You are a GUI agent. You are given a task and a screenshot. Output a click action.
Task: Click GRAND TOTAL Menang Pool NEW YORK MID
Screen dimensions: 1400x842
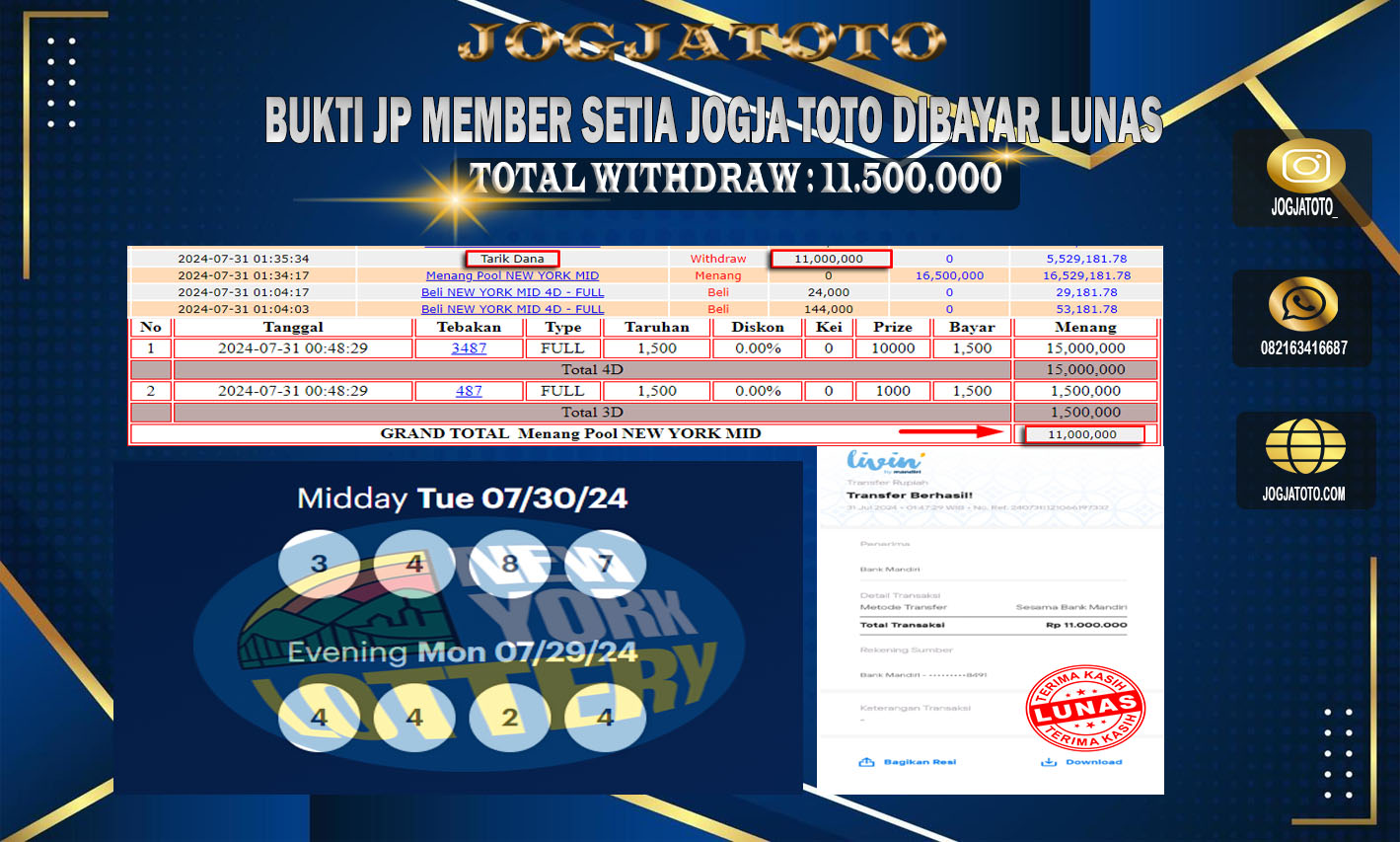point(570,433)
